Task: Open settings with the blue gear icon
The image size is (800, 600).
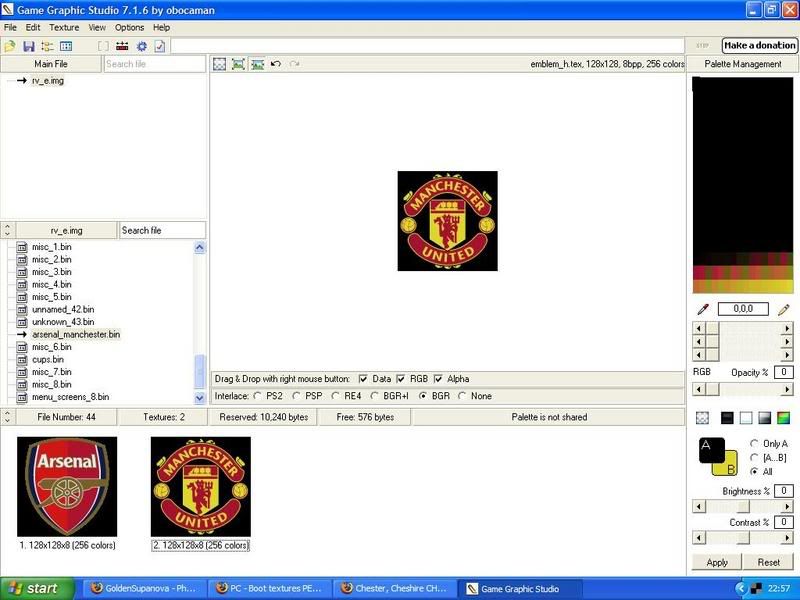Action: tap(141, 46)
